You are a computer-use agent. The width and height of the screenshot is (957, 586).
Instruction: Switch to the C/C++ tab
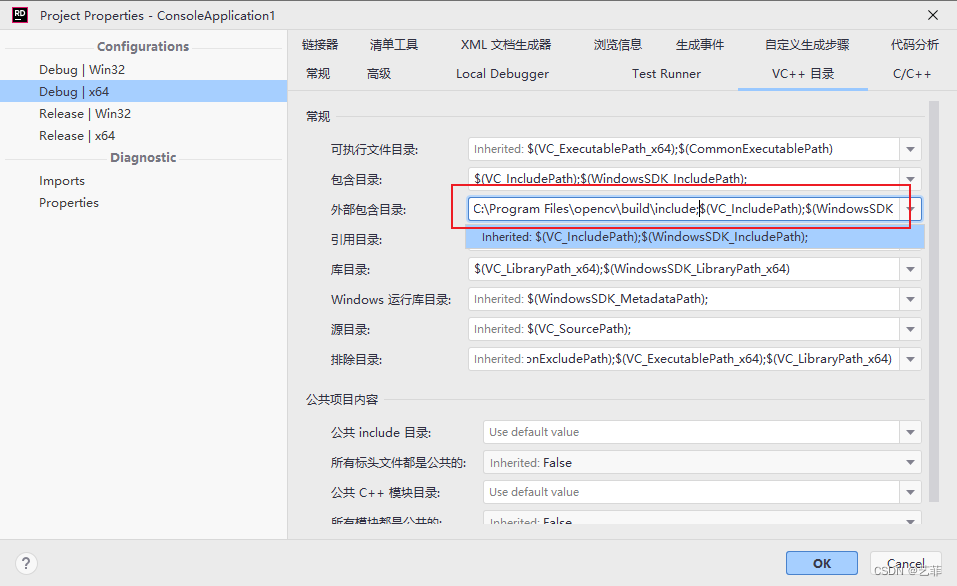[x=911, y=74]
